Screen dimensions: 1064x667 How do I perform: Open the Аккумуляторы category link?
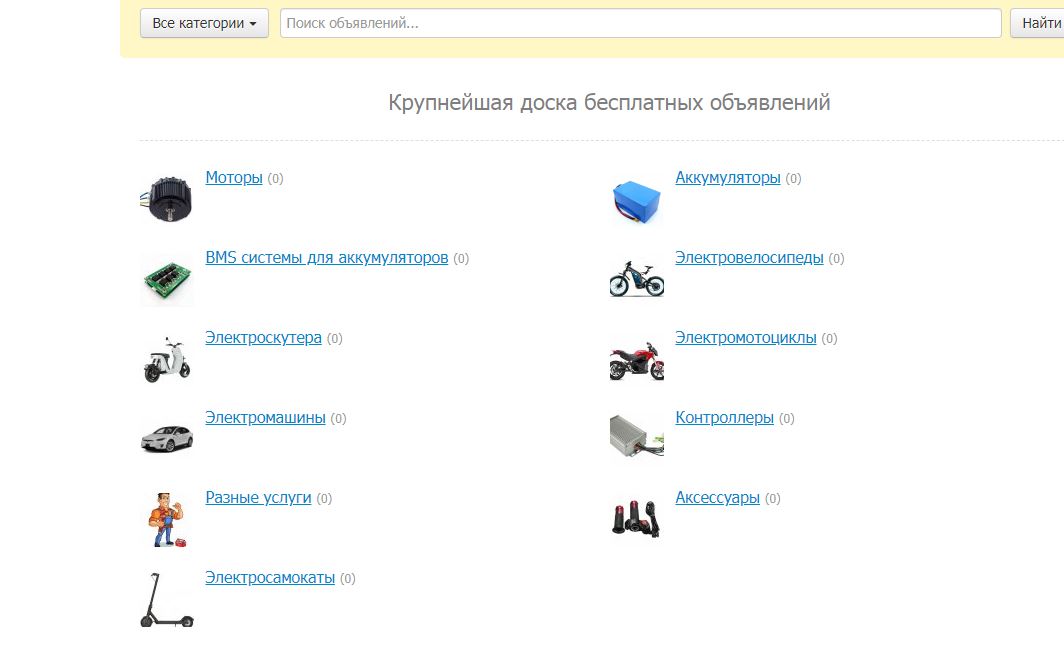click(x=728, y=178)
